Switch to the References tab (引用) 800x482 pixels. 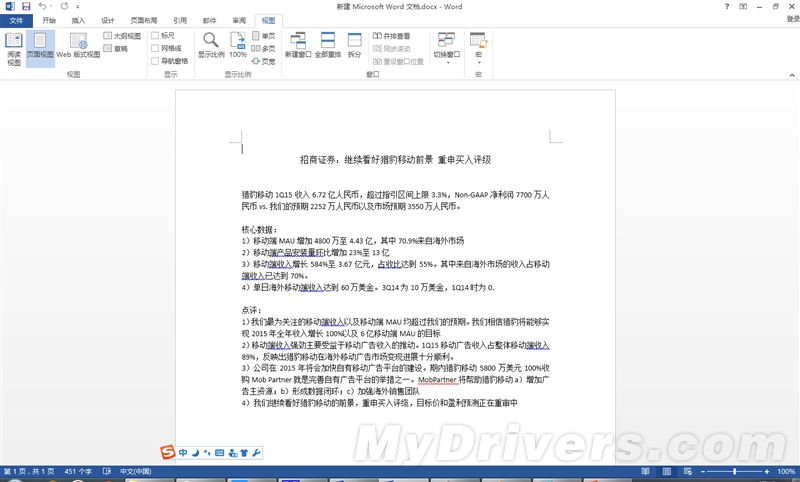[180, 20]
